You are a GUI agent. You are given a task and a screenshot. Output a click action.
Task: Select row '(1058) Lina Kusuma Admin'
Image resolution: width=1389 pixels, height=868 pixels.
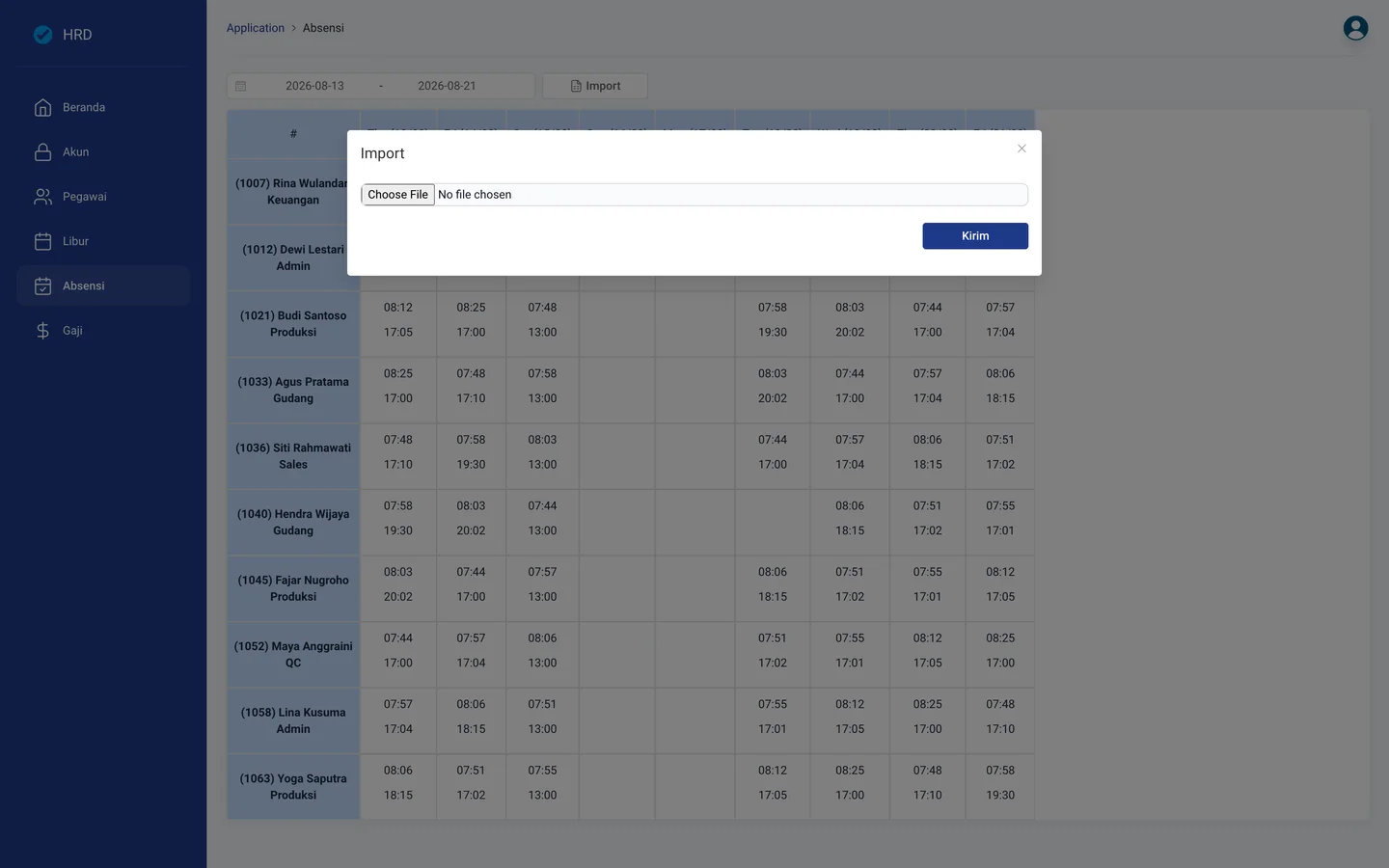pyautogui.click(x=293, y=721)
